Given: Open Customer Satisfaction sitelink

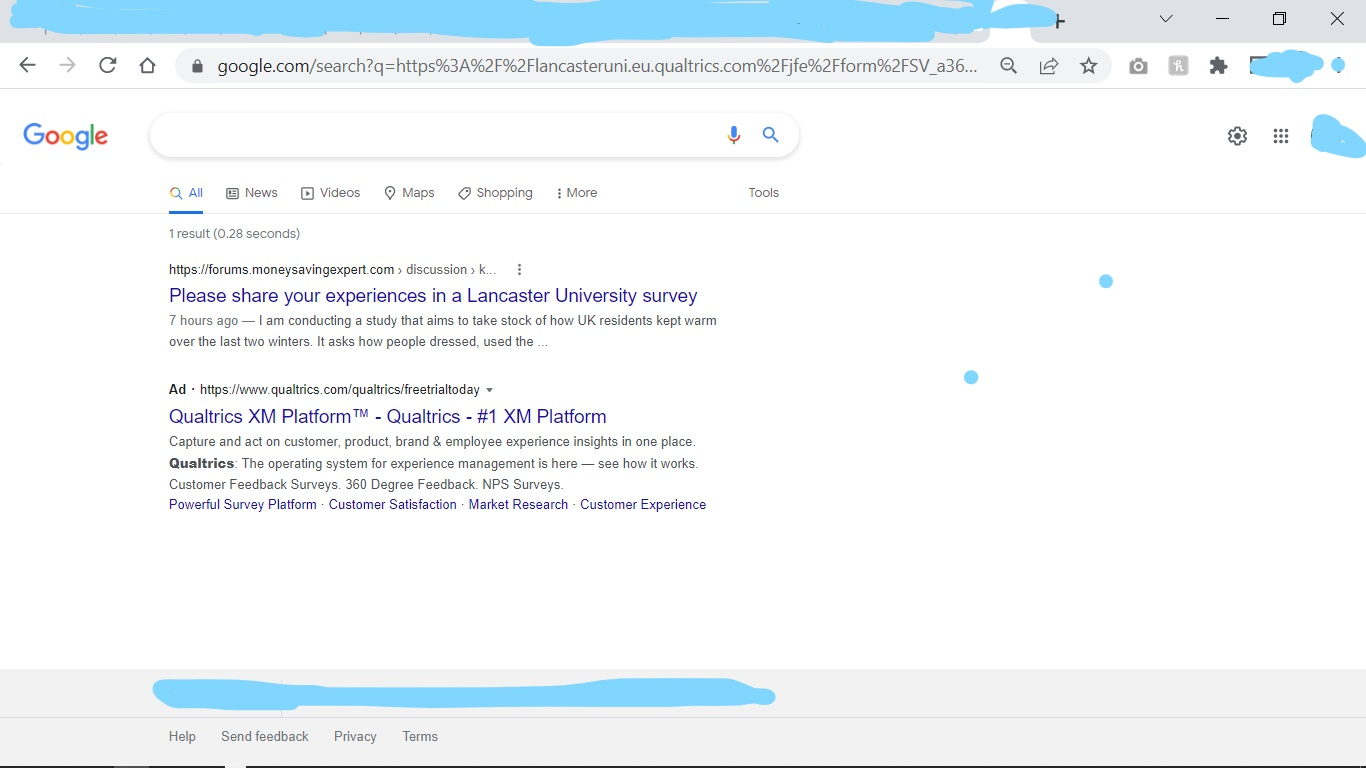Looking at the screenshot, I should pyautogui.click(x=393, y=505).
